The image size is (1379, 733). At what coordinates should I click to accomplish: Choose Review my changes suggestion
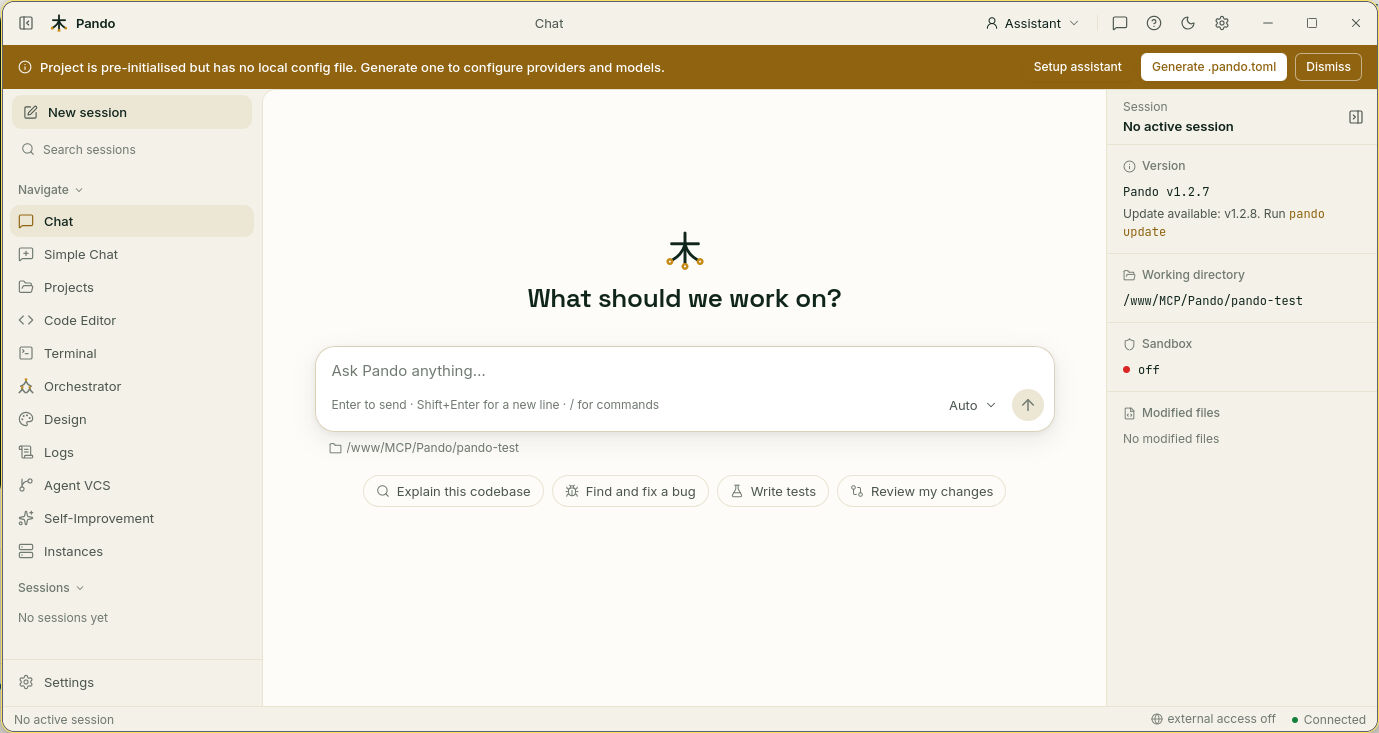[x=921, y=491]
